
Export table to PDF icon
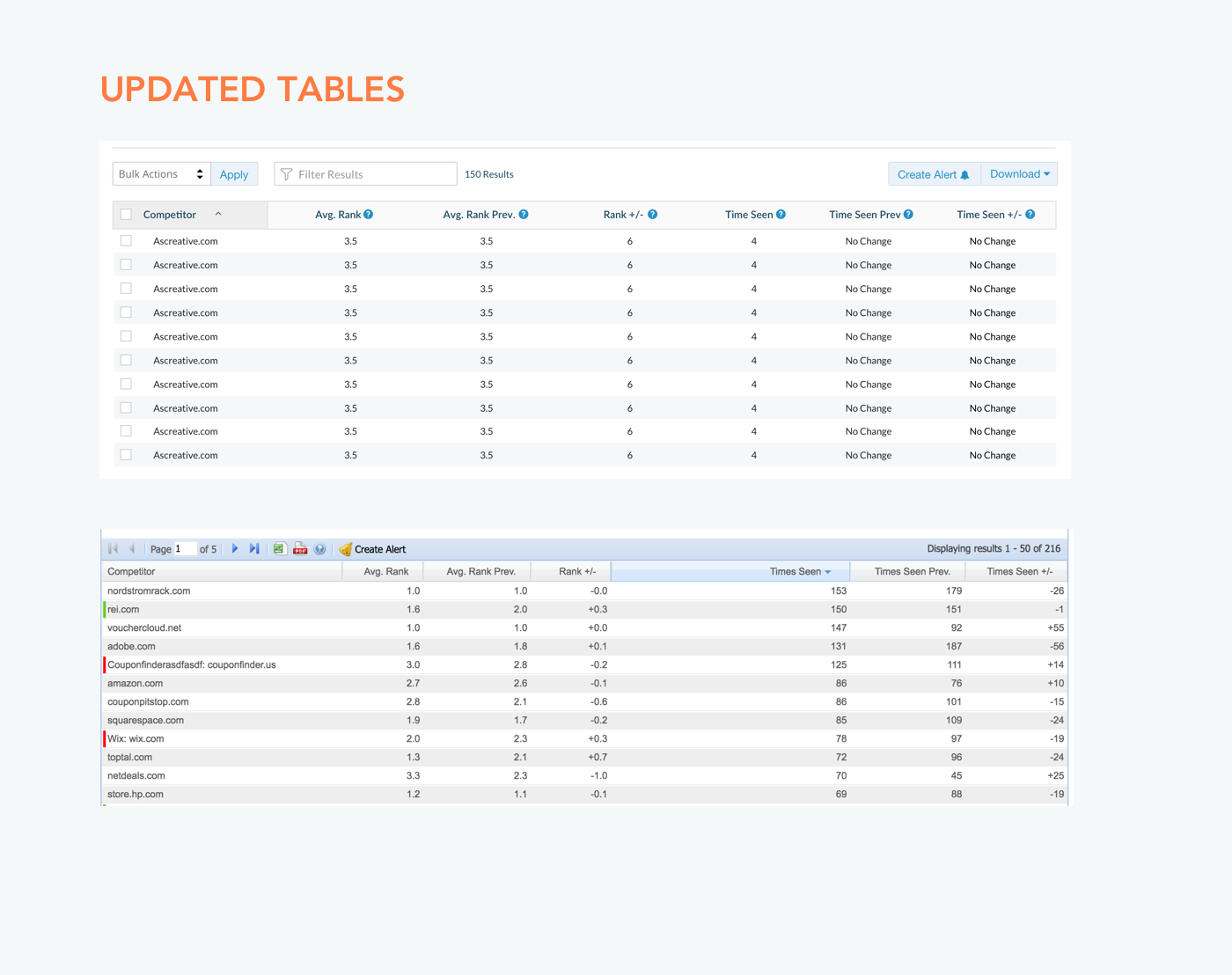300,548
